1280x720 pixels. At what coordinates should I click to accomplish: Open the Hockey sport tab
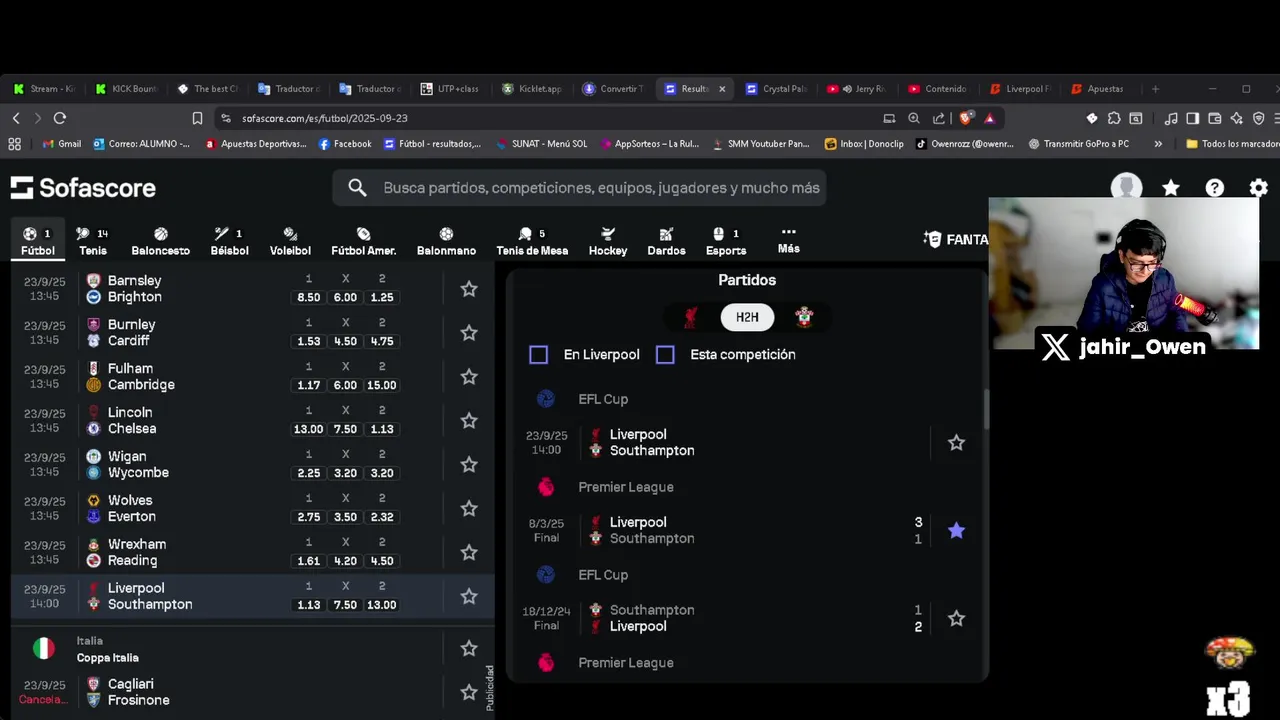[608, 241]
